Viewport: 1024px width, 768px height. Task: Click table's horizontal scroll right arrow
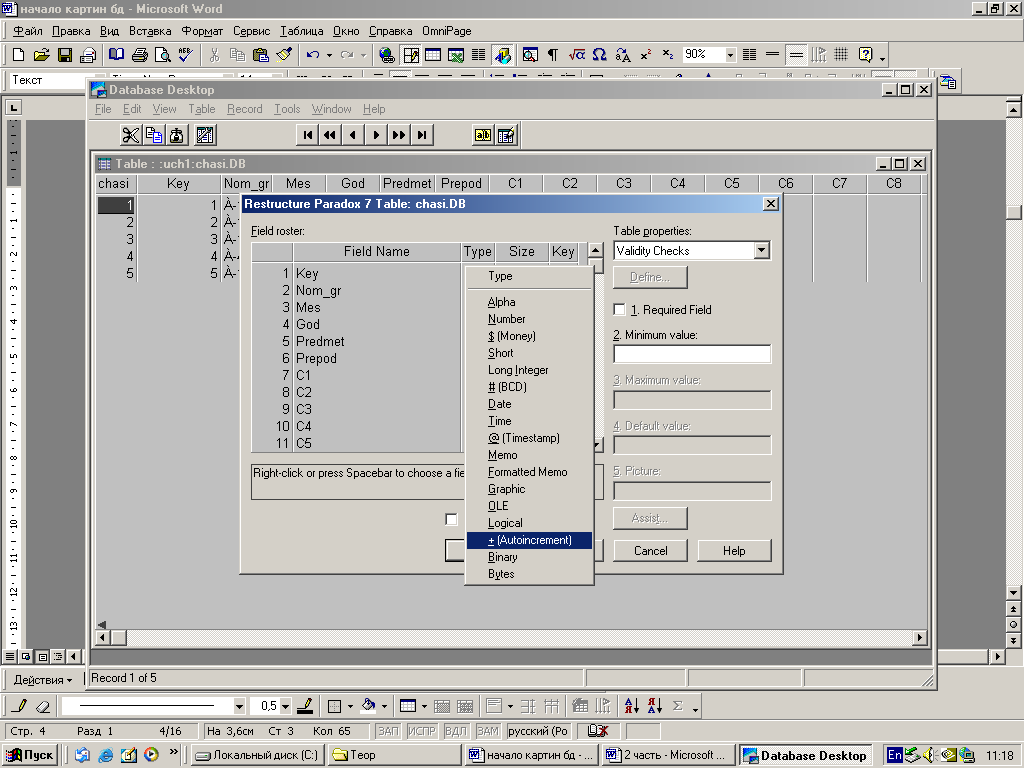[x=920, y=637]
